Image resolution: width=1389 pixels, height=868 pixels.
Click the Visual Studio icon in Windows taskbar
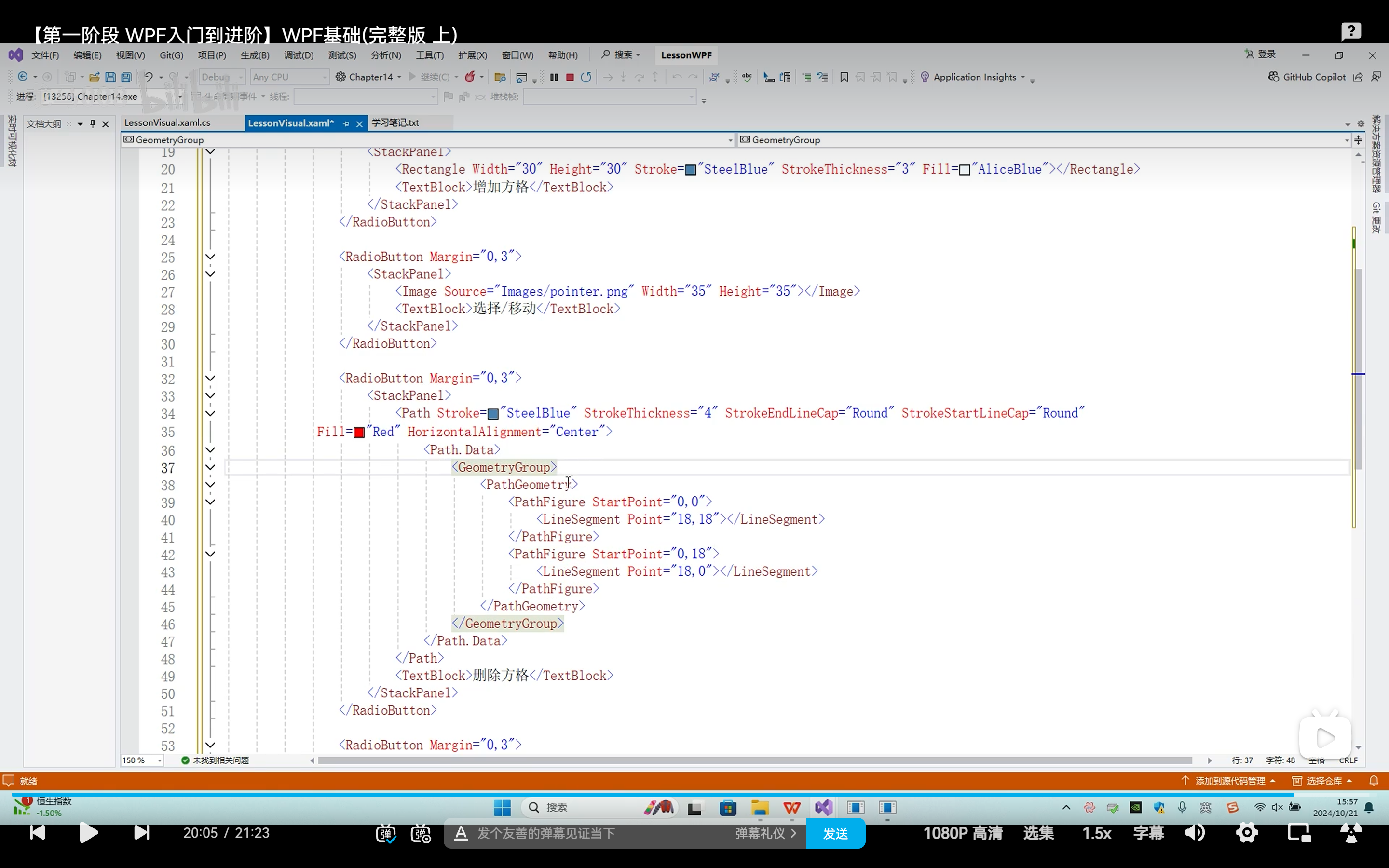click(823, 808)
